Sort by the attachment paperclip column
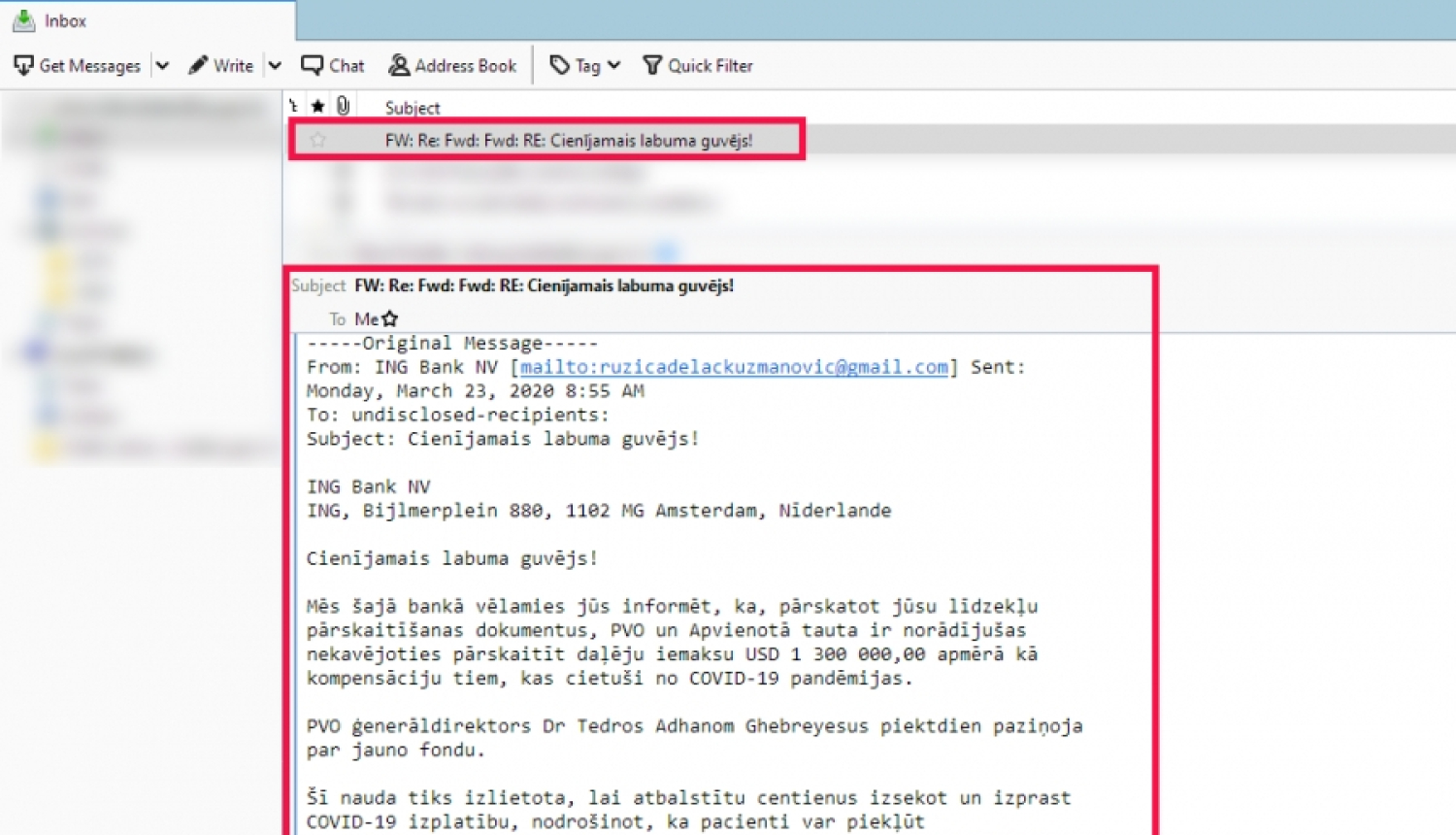Viewport: 1456px width, 835px height. pos(343,106)
